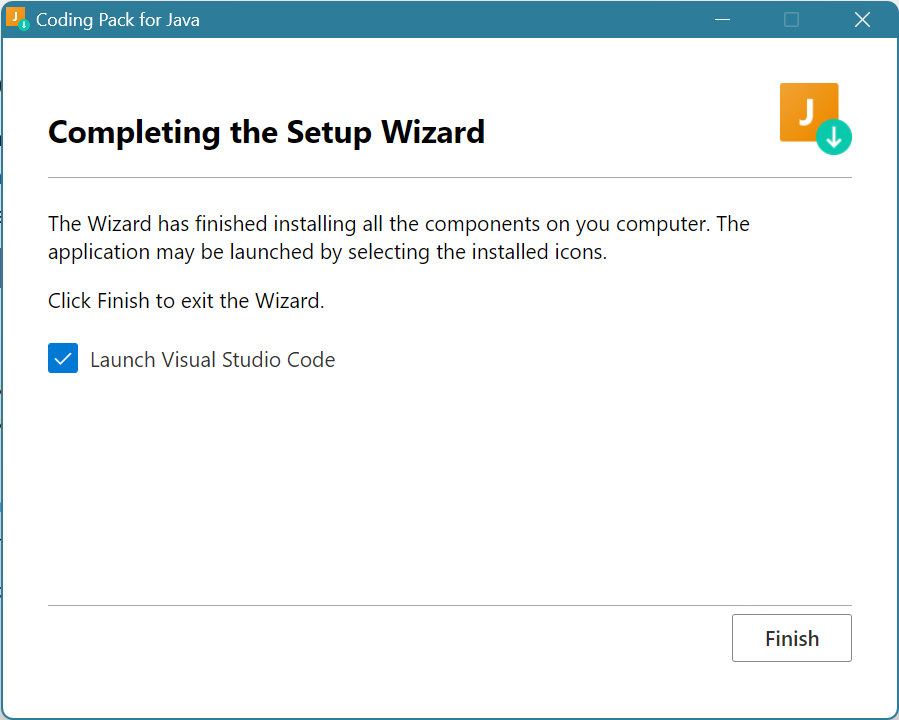
Task: Click the Click Finish to exit text
Action: pyautogui.click(x=186, y=301)
